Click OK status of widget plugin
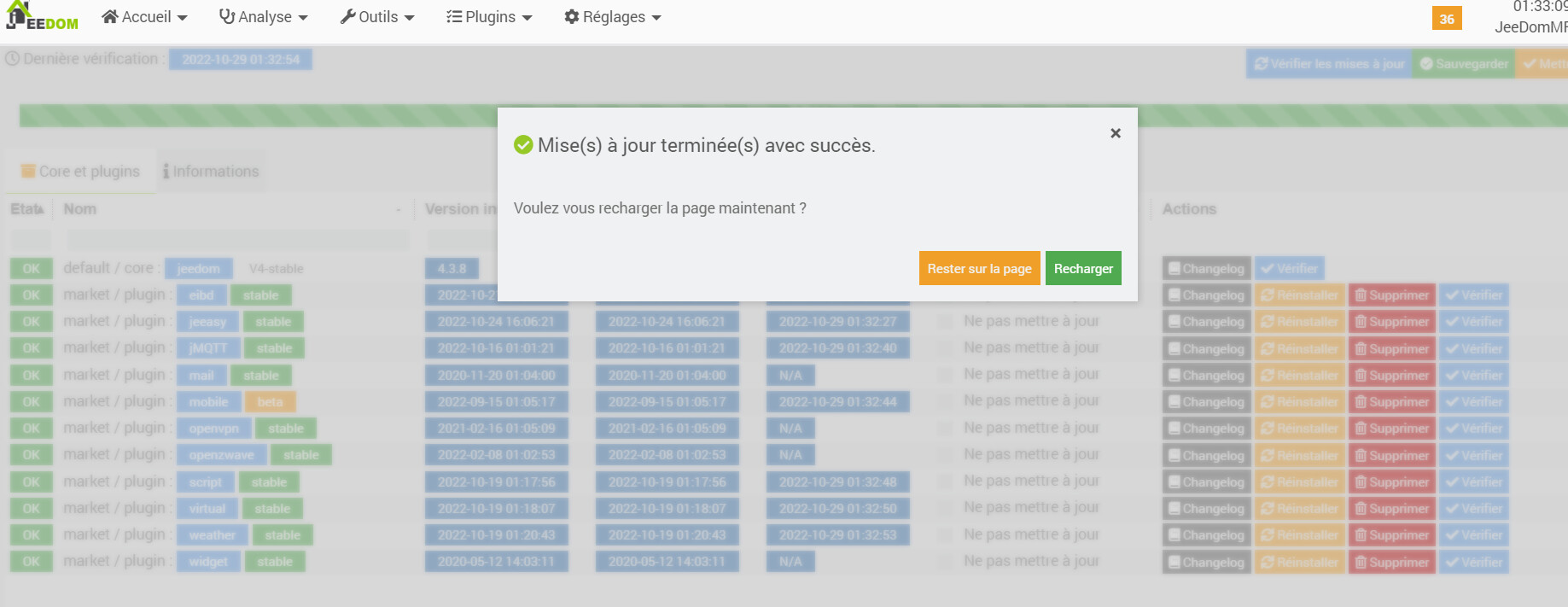Screen dimensions: 1568x607 [x=31, y=562]
